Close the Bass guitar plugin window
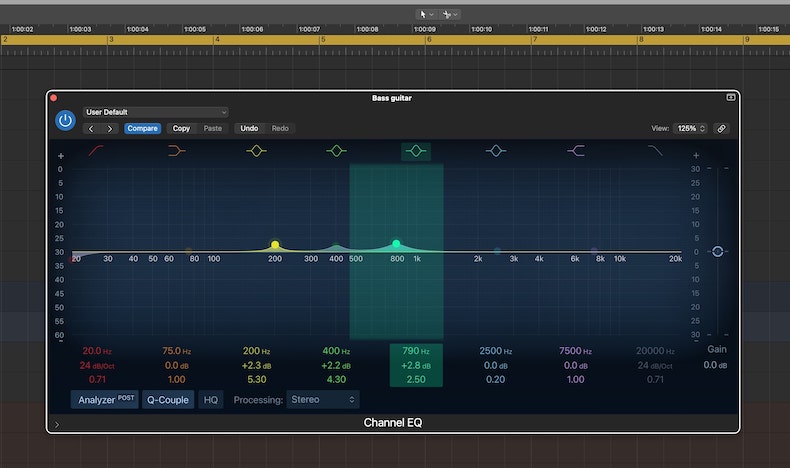Viewport: 790px width, 468px height. coord(54,98)
